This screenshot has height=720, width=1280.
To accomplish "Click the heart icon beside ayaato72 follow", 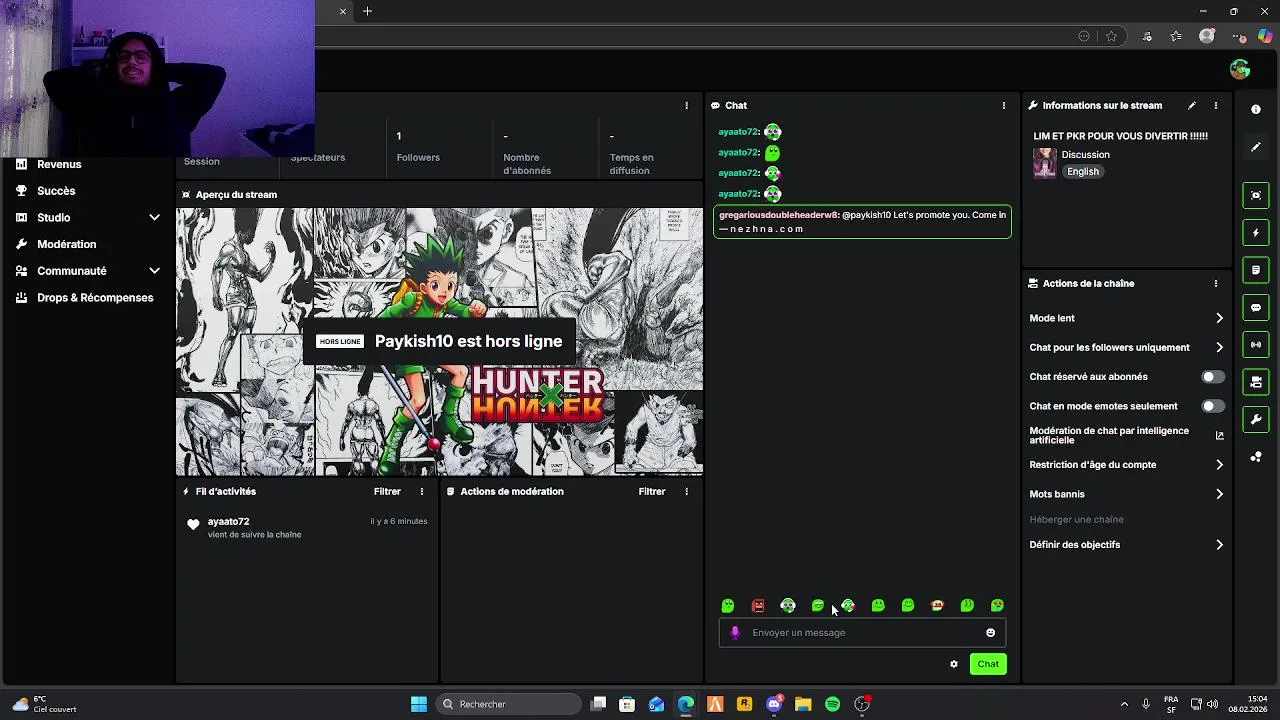I will 194,525.
